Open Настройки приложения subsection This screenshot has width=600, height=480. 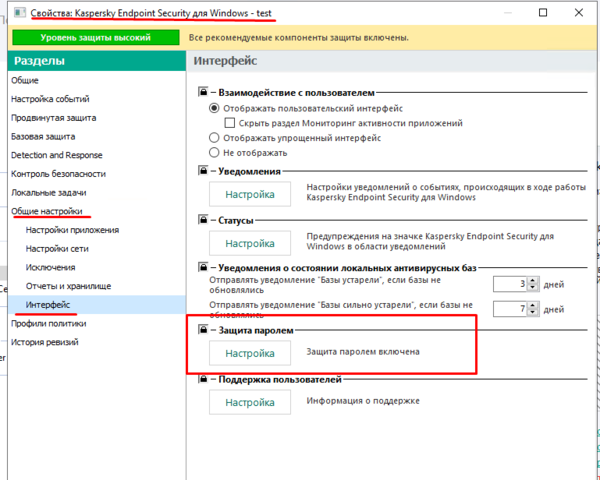point(72,230)
